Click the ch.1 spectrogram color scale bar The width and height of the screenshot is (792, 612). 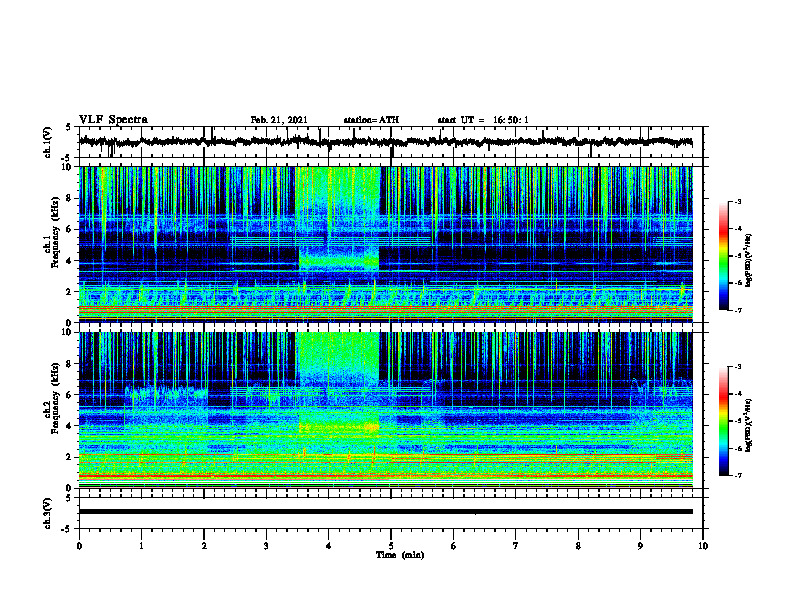click(x=723, y=256)
